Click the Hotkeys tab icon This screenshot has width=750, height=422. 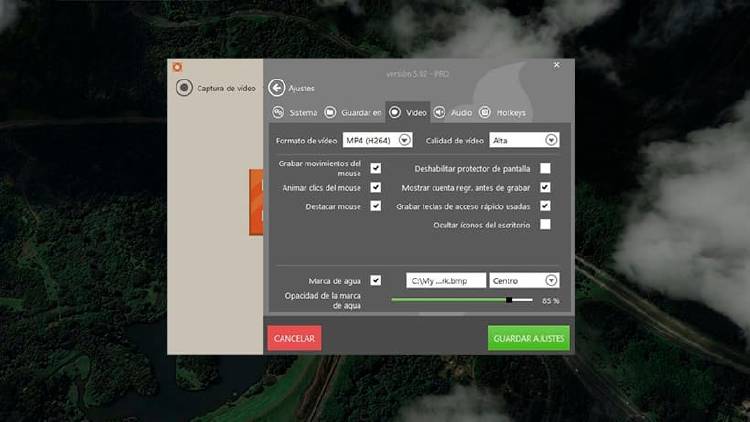[485, 112]
